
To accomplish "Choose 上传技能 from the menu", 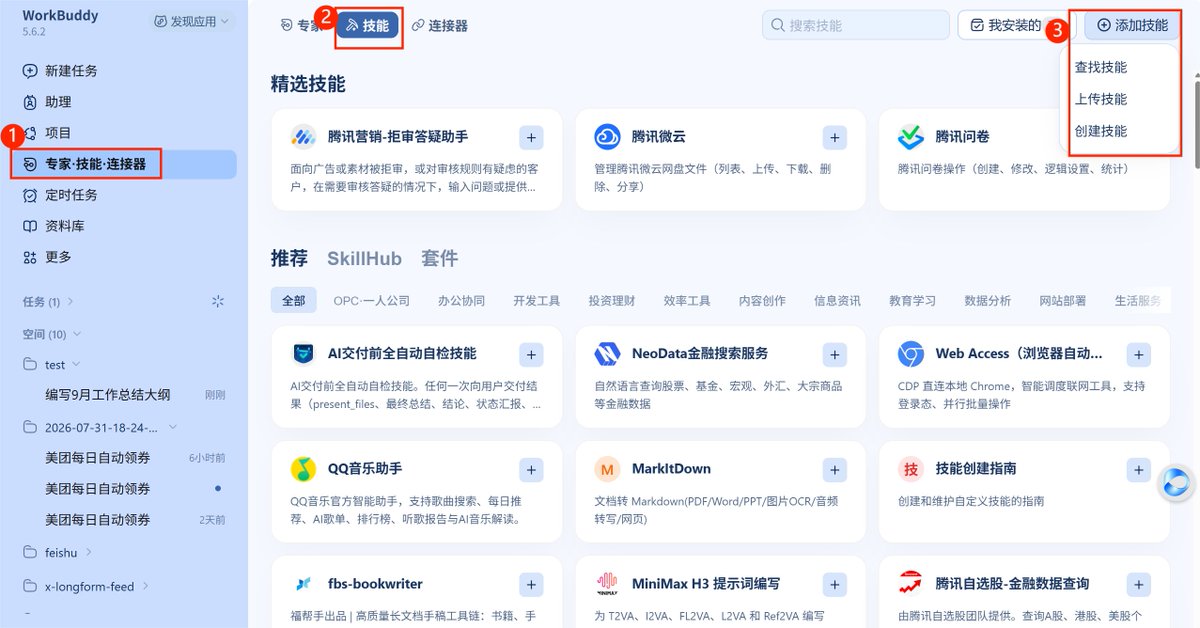I will pos(1101,99).
